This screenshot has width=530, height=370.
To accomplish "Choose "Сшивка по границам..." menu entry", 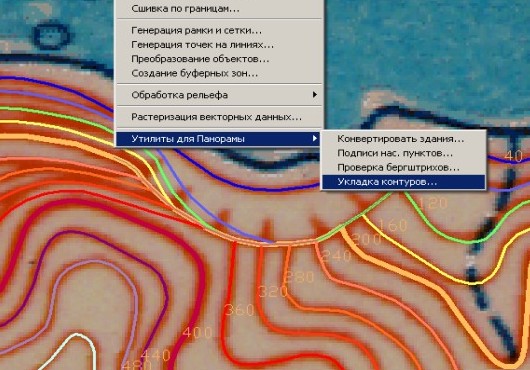I will (x=220, y=8).
